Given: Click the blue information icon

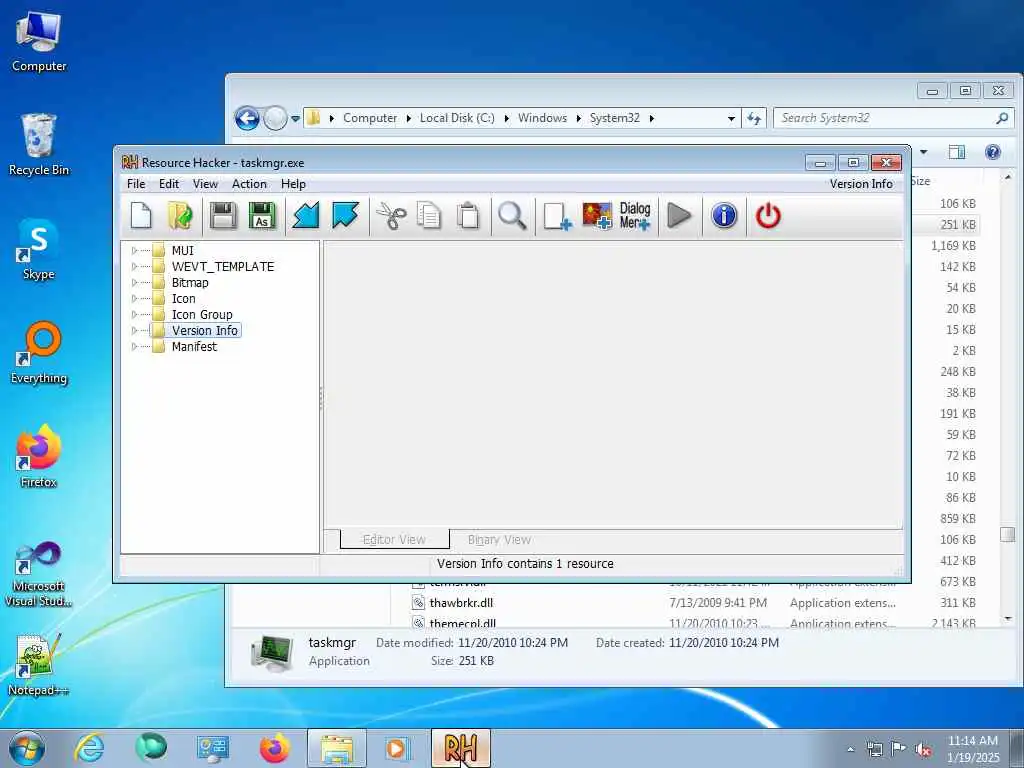Looking at the screenshot, I should tap(724, 216).
